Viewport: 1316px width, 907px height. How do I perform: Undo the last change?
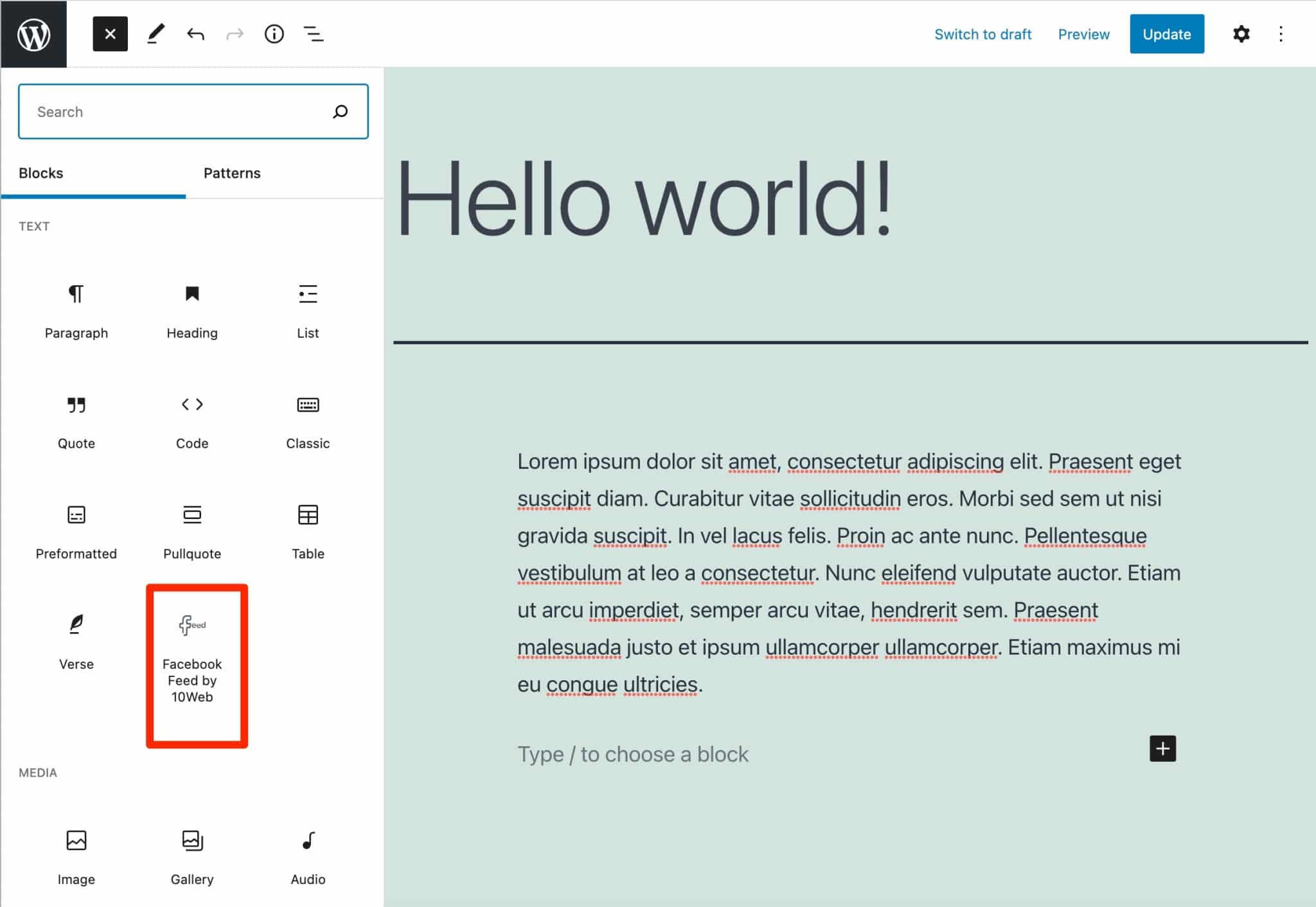point(195,34)
